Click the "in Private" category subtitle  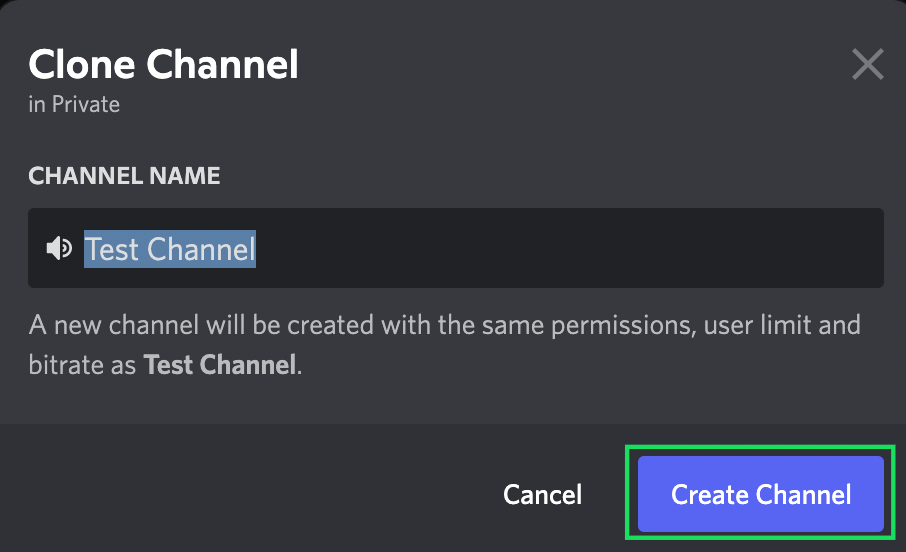click(74, 104)
